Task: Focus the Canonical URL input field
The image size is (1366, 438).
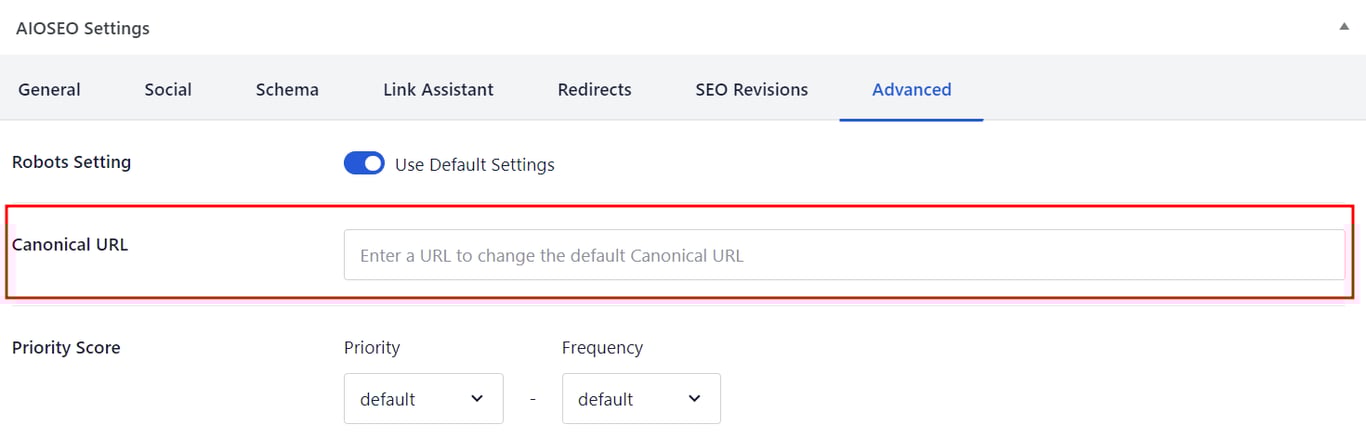Action: coord(843,255)
